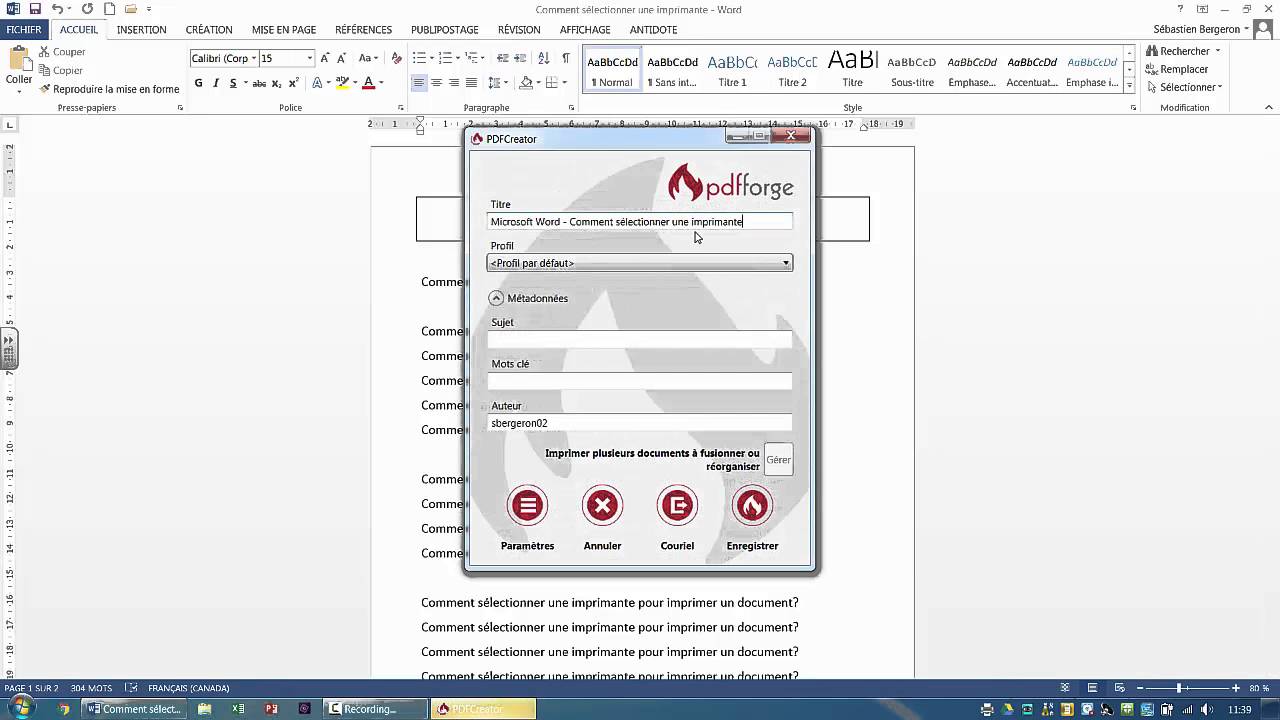The height and width of the screenshot is (720, 1280).
Task: Show paragraph marks pilcrow icon
Action: pos(566,58)
